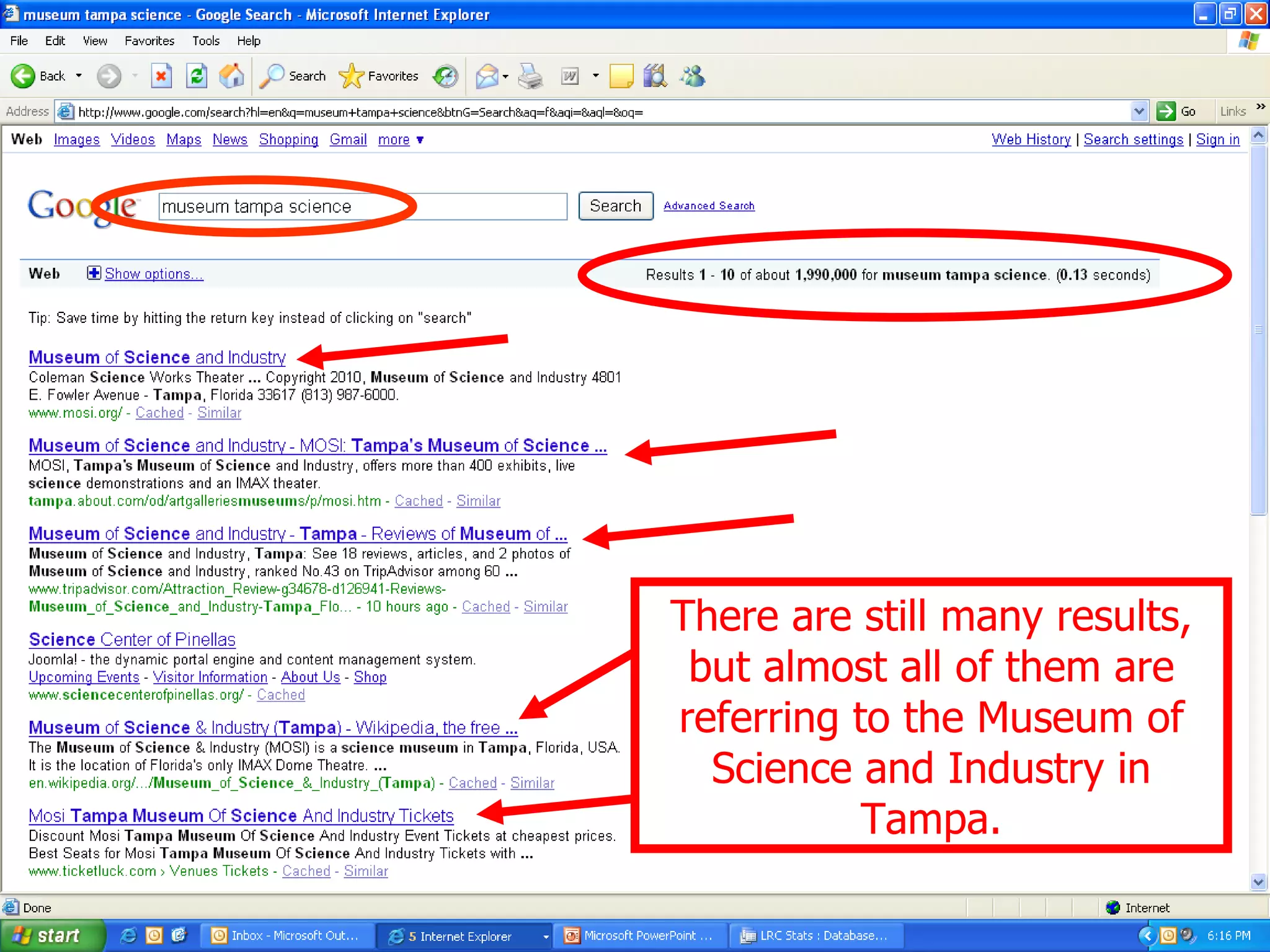This screenshot has height=952, width=1270.
Task: Open the Wikipedia Museum of Science result
Action: tap(273, 728)
